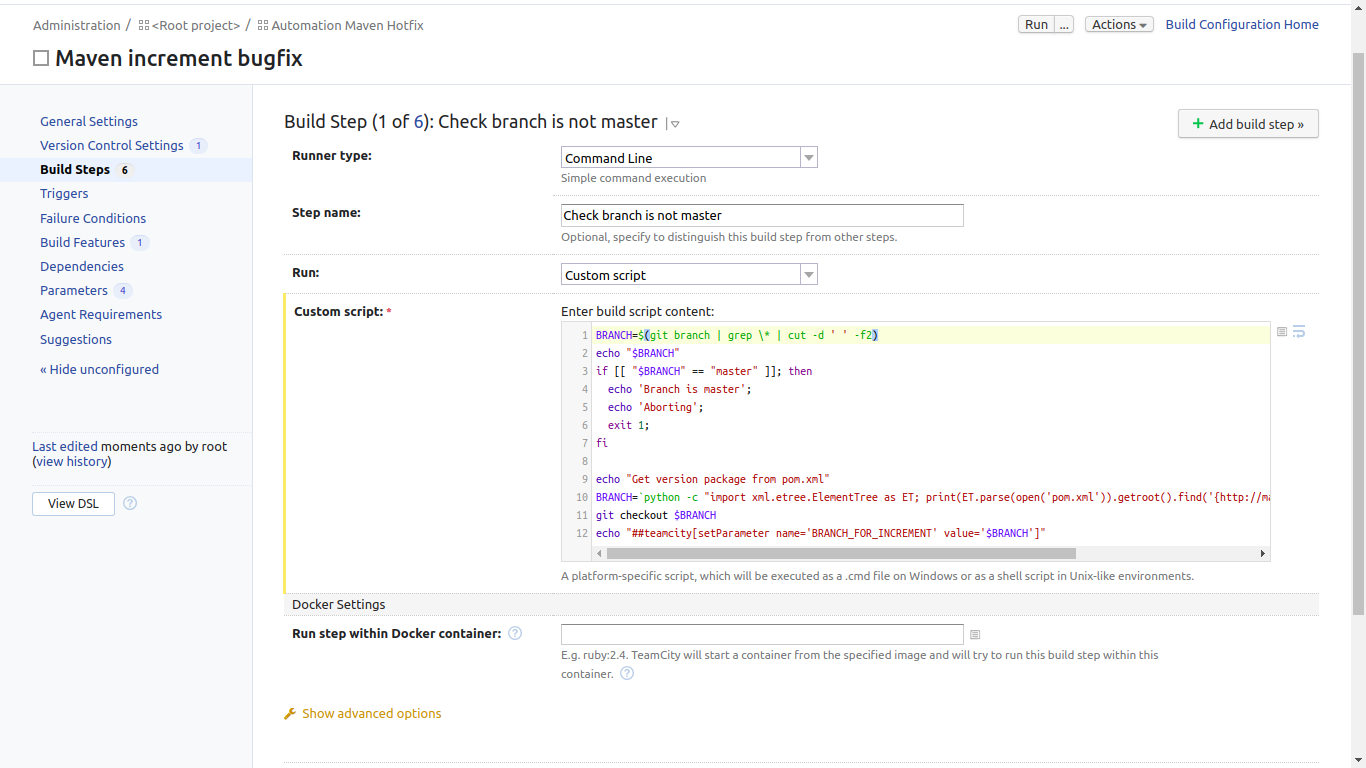Image resolution: width=1366 pixels, height=768 pixels.
Task: Click wrench icon for advanced options
Action: click(x=290, y=714)
